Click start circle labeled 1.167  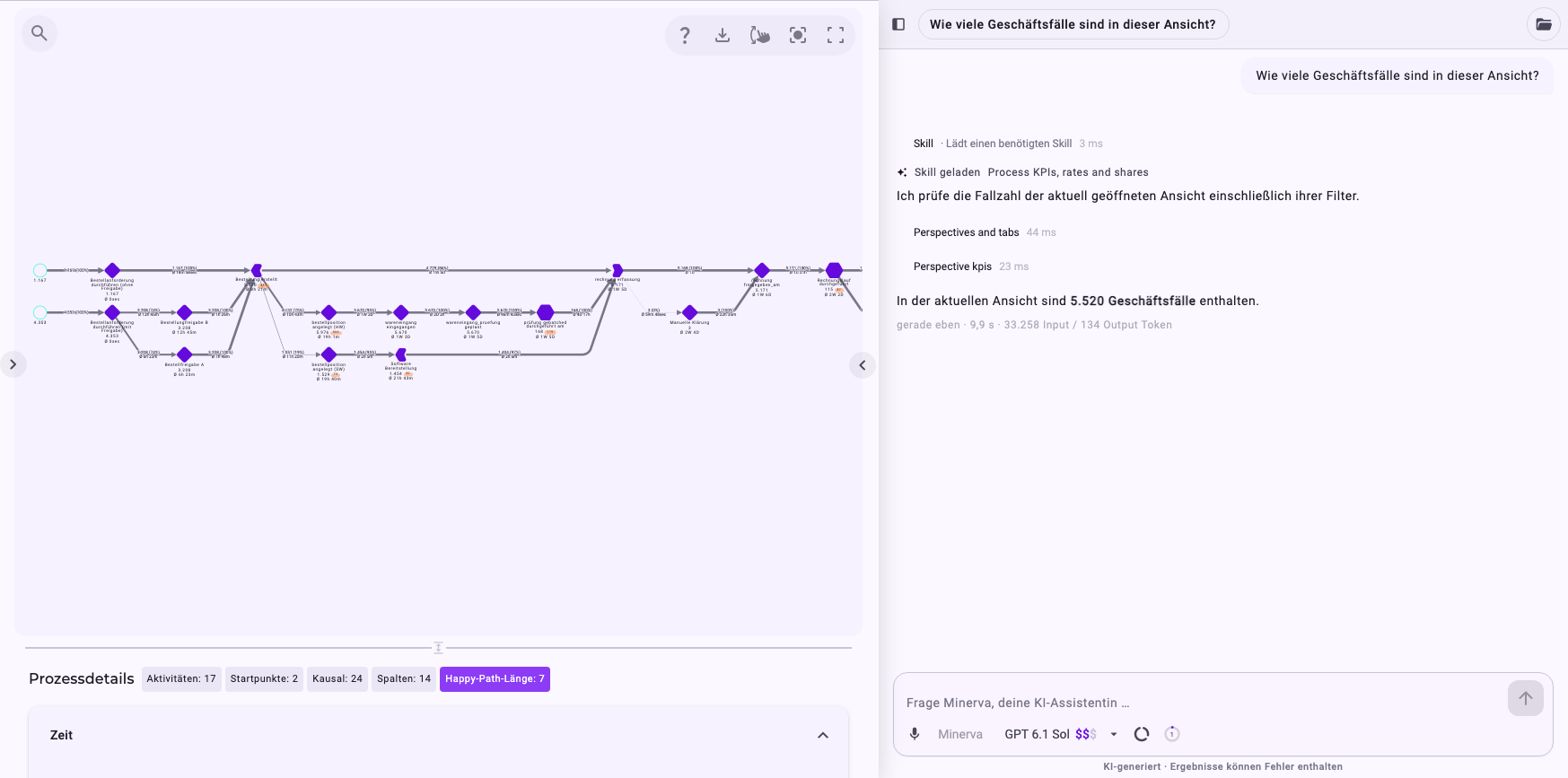[x=40, y=270]
